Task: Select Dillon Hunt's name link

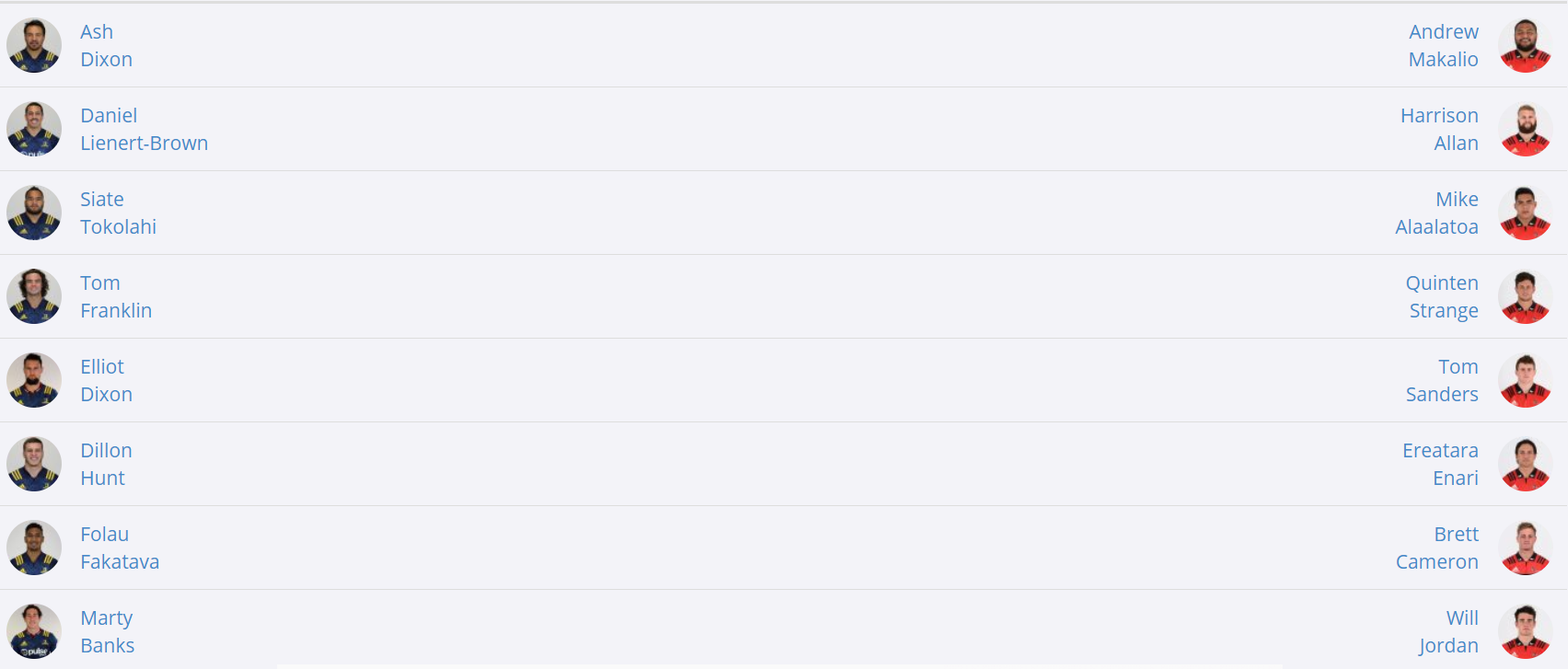Action: [x=106, y=465]
